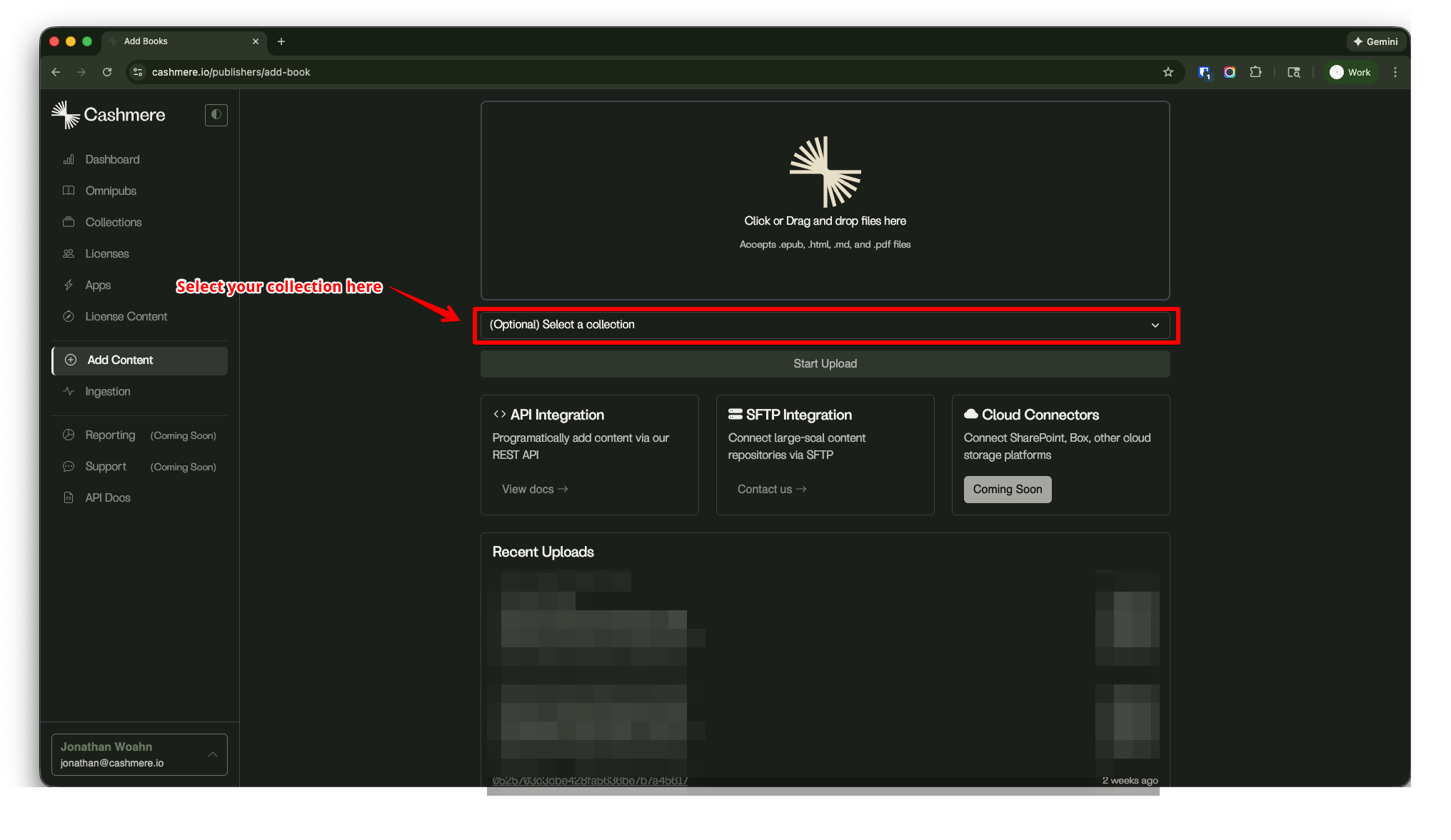Click the Coming Soon button for Cloud Connectors
1451x840 pixels.
pos(1008,490)
